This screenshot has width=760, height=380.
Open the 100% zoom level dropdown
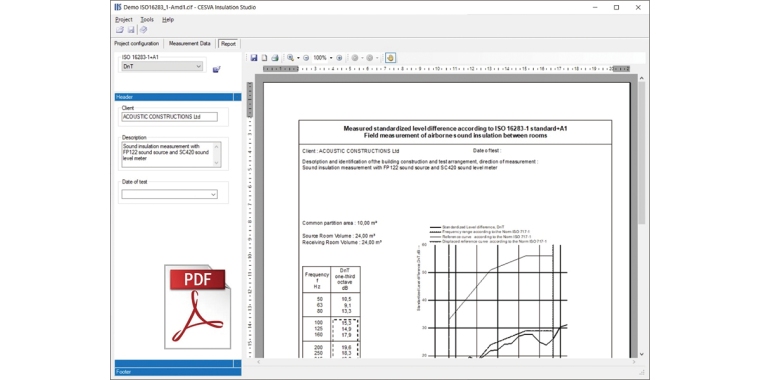(x=331, y=58)
